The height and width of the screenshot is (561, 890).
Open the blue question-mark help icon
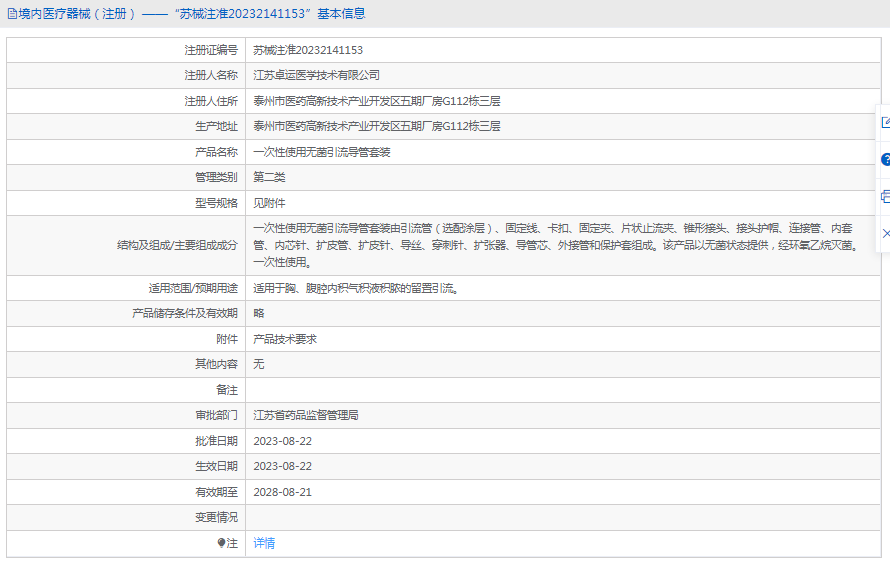coord(885,160)
